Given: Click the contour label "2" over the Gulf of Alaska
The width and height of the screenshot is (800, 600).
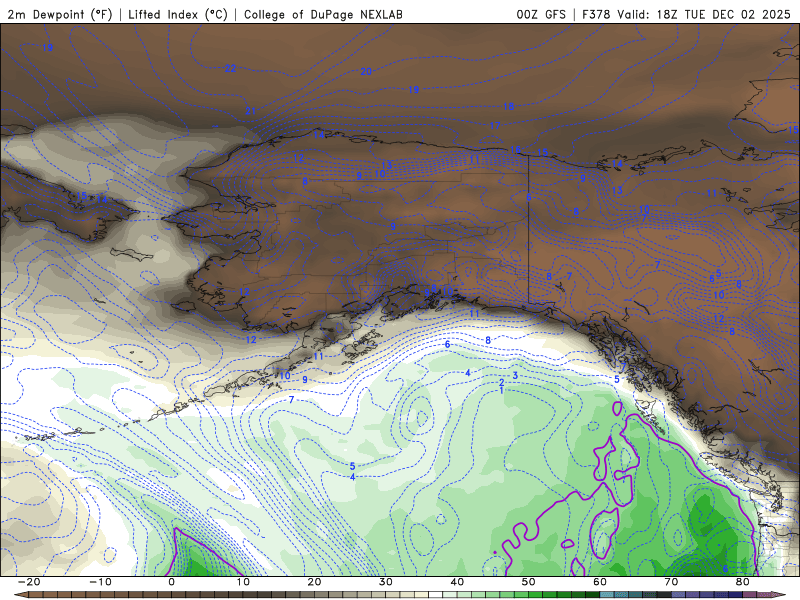Looking at the screenshot, I should pos(502,383).
